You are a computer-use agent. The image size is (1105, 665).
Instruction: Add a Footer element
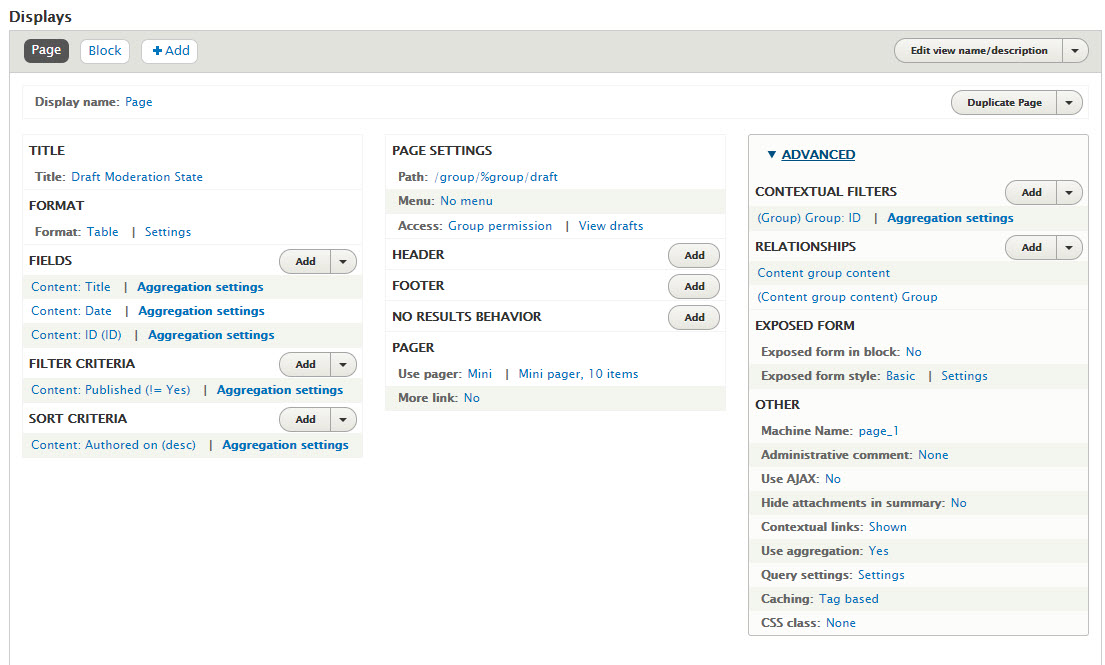(x=694, y=287)
